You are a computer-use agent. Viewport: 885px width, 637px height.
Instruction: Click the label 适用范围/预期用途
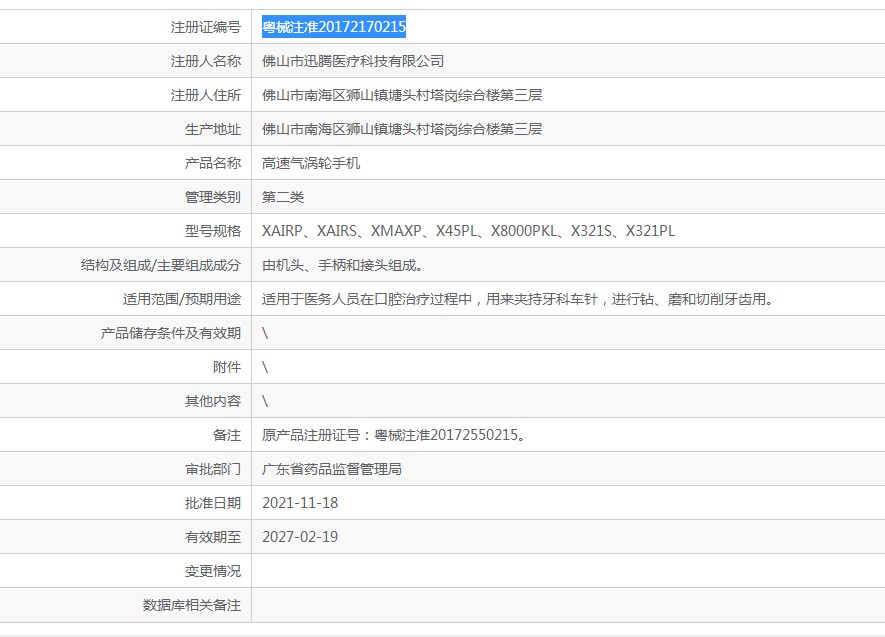182,298
